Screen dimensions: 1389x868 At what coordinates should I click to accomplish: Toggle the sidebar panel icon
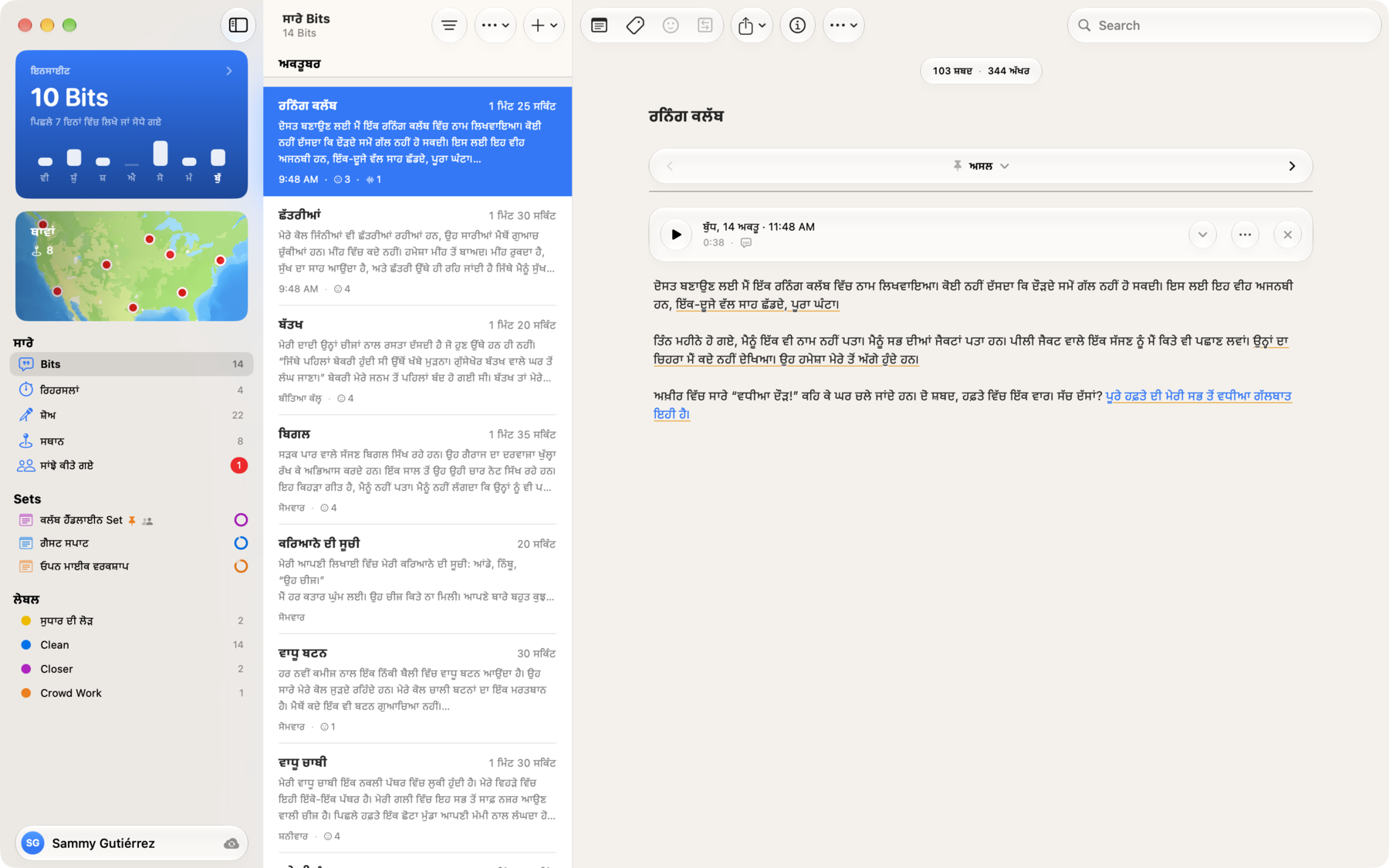pyautogui.click(x=238, y=25)
